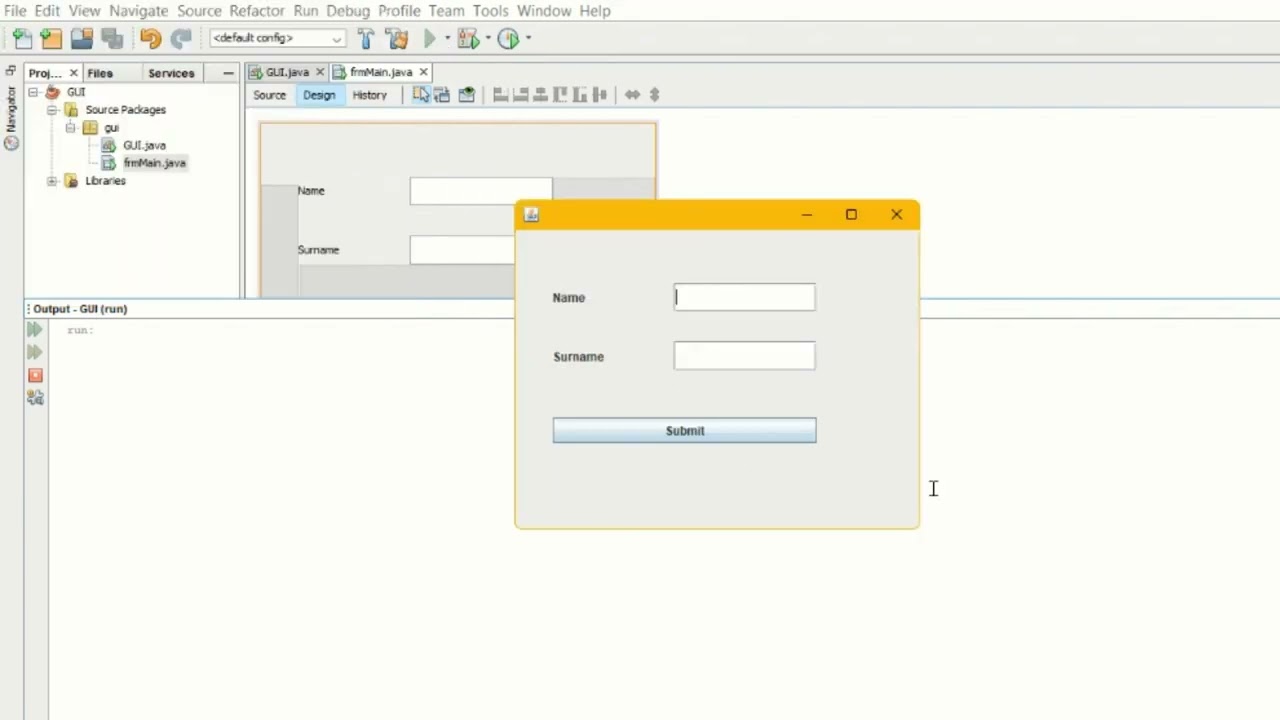Screen dimensions: 1280x720
Task: Expand the Libraries node
Action: [x=52, y=181]
